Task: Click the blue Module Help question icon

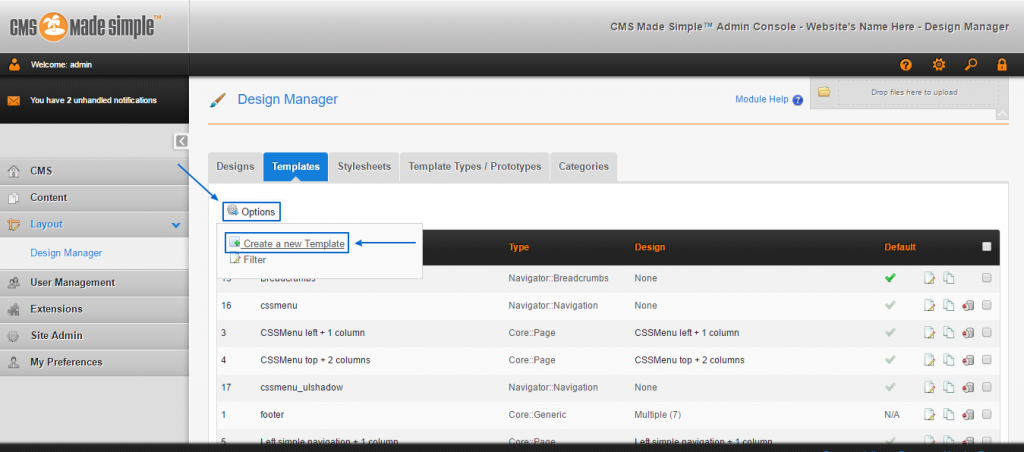Action: click(x=797, y=101)
